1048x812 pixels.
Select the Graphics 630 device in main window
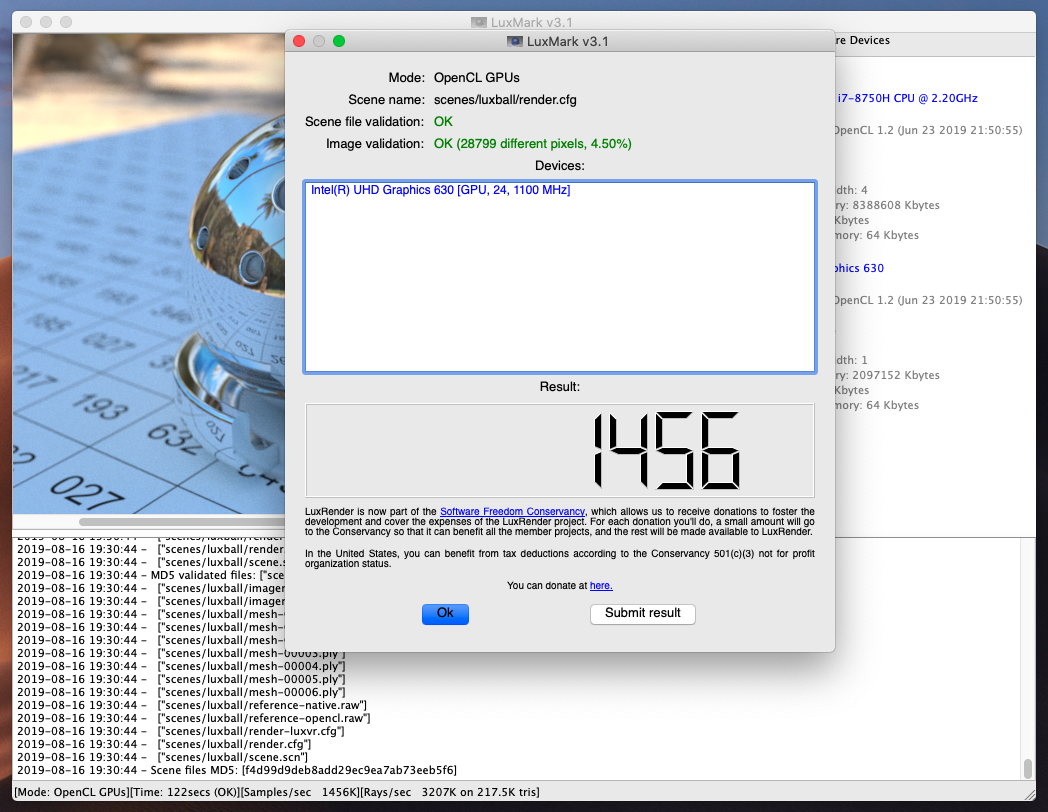point(860,268)
